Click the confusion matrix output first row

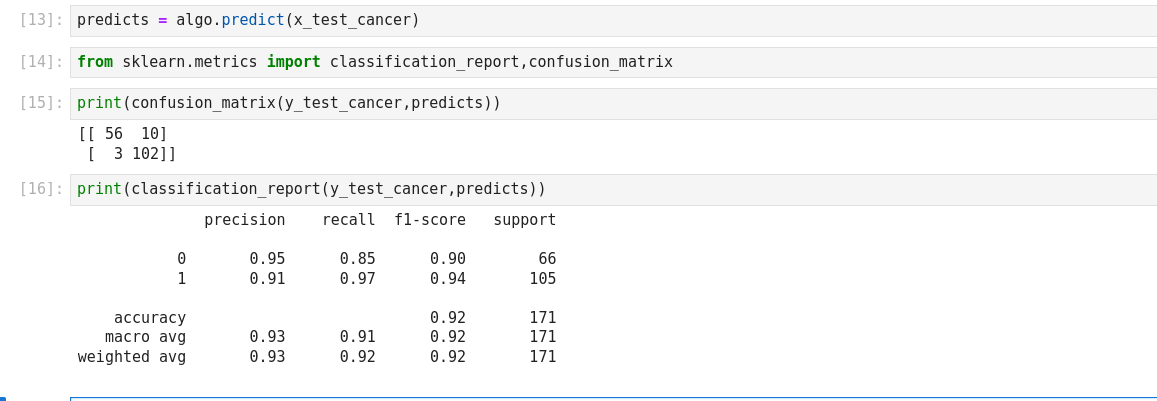coord(123,134)
